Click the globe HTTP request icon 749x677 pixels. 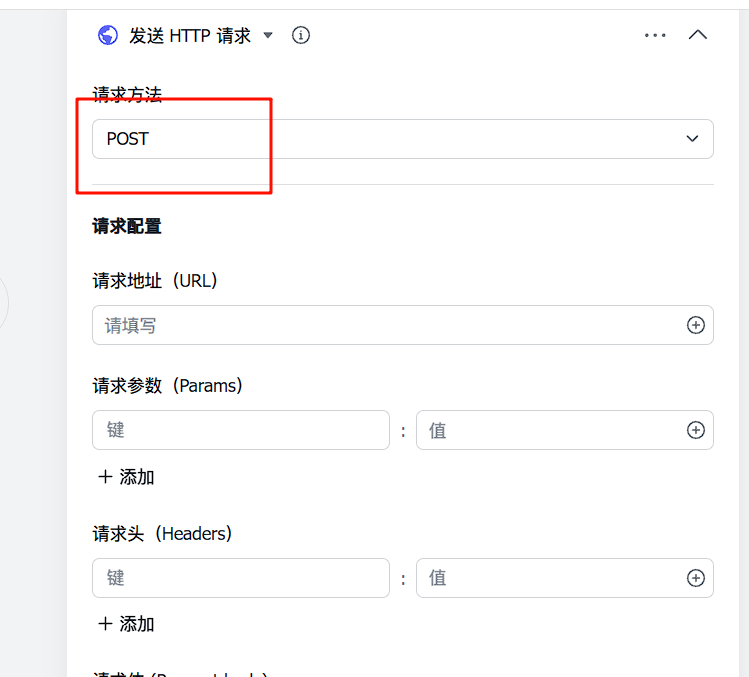(x=108, y=35)
